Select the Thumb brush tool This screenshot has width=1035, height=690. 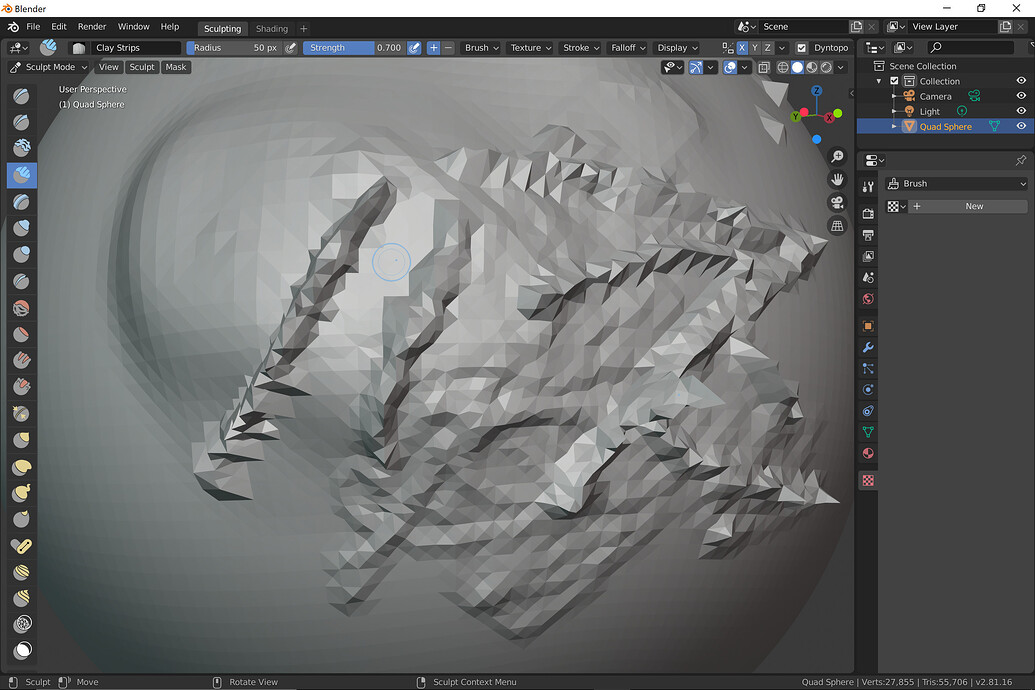[21, 519]
